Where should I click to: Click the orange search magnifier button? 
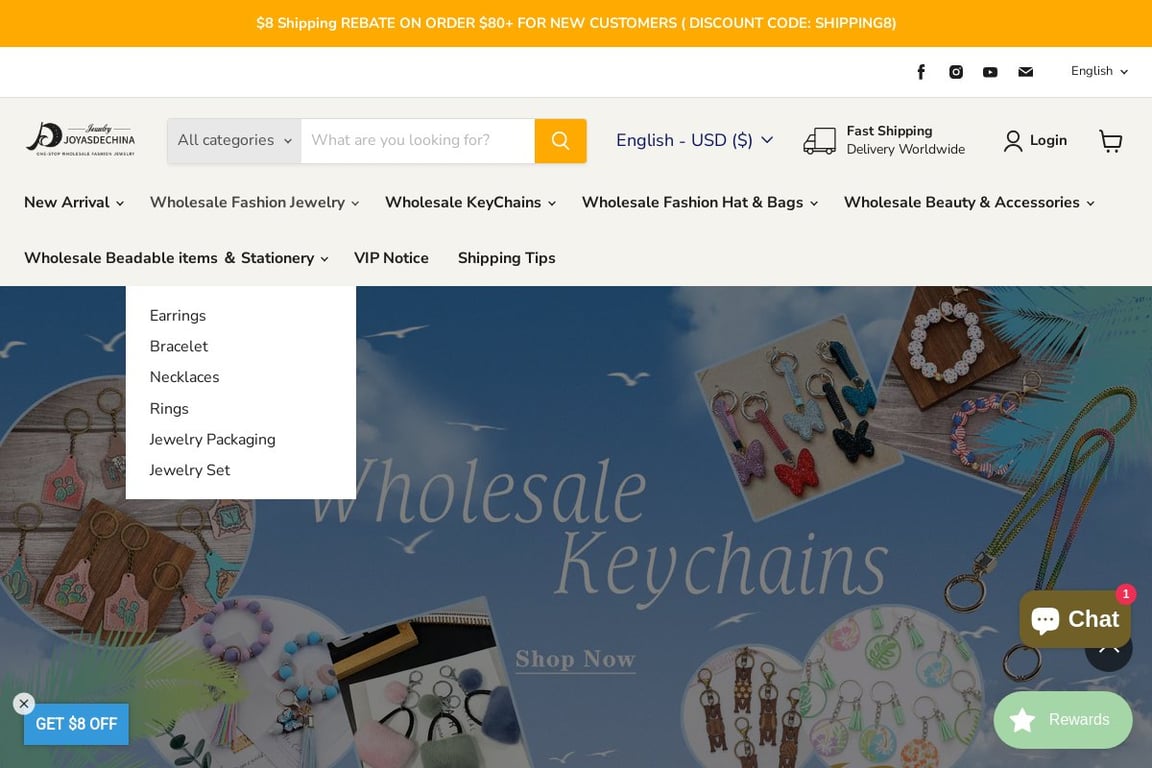coord(561,140)
